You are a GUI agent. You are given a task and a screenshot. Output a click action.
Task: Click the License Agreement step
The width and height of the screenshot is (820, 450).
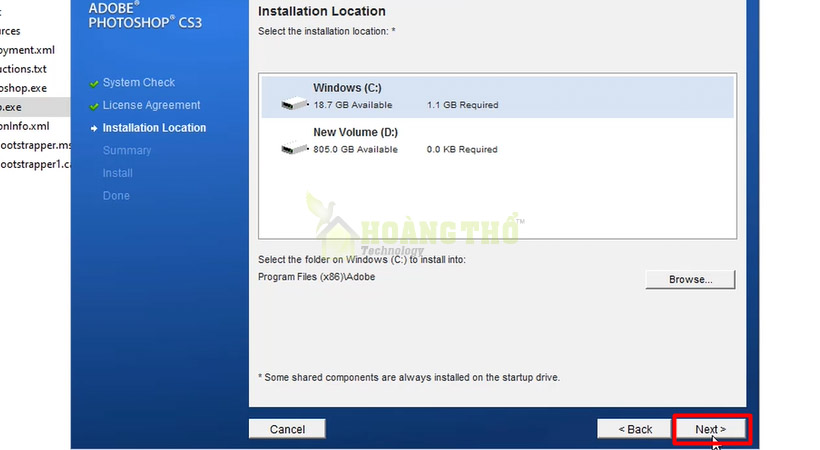pos(151,105)
